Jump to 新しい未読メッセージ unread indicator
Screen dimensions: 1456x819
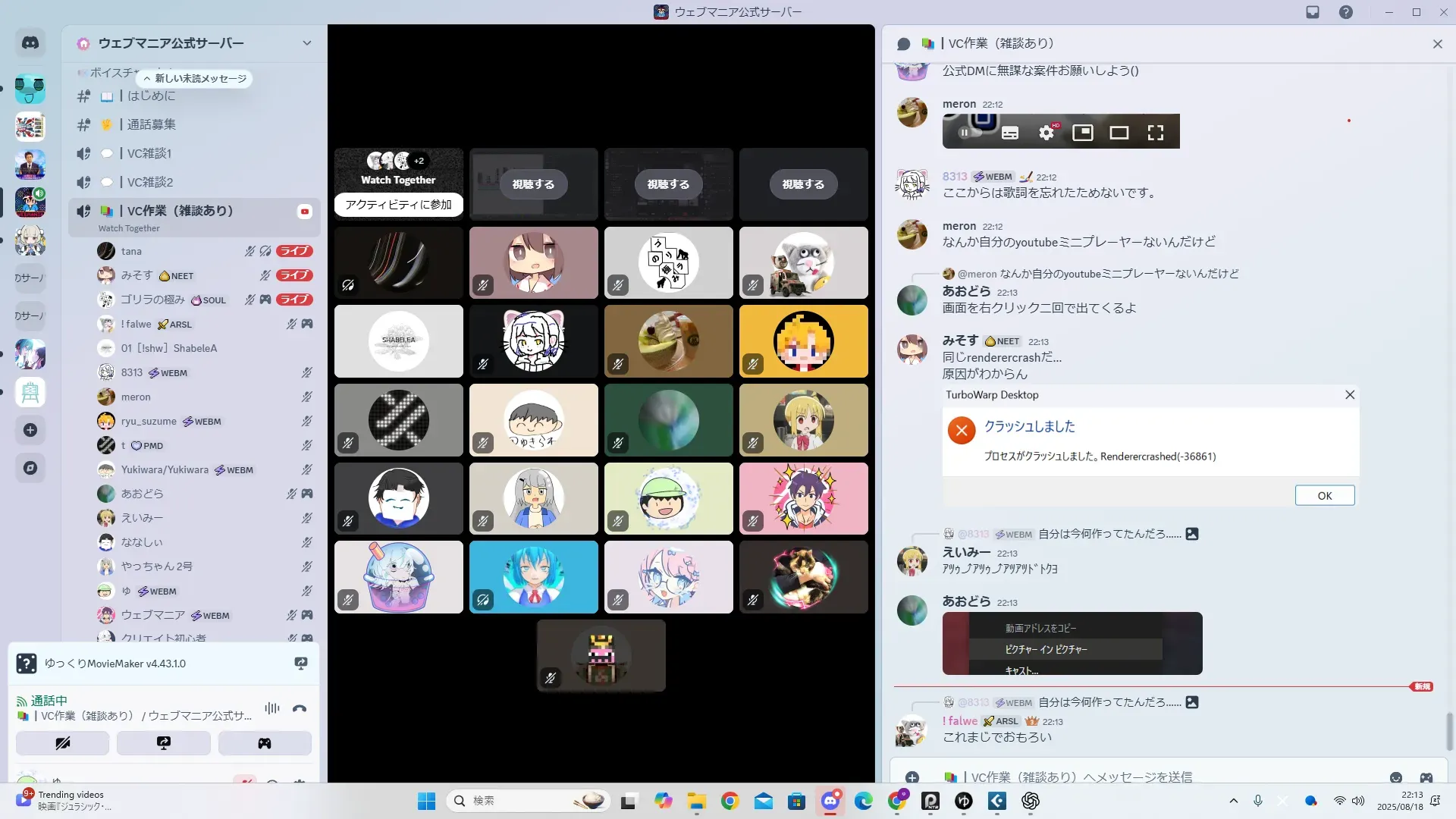[x=195, y=78]
